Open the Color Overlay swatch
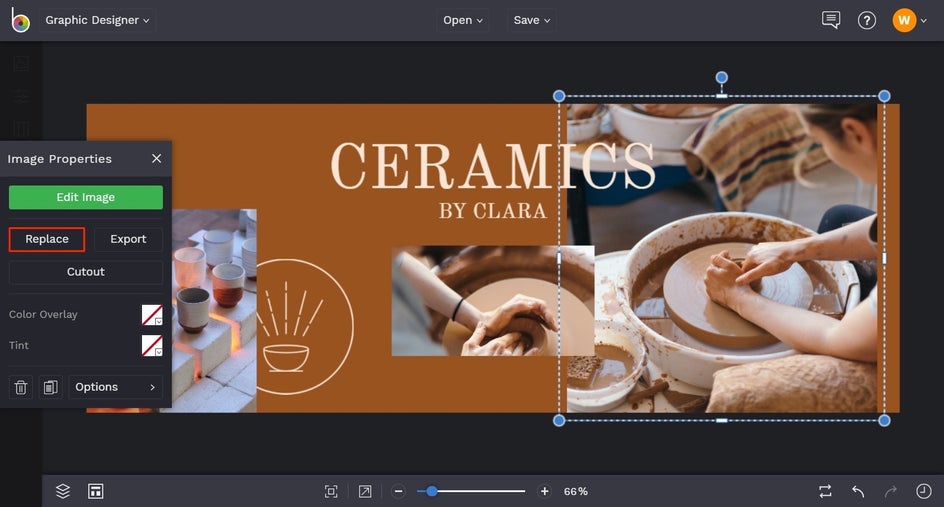The width and height of the screenshot is (944, 507). (x=152, y=314)
